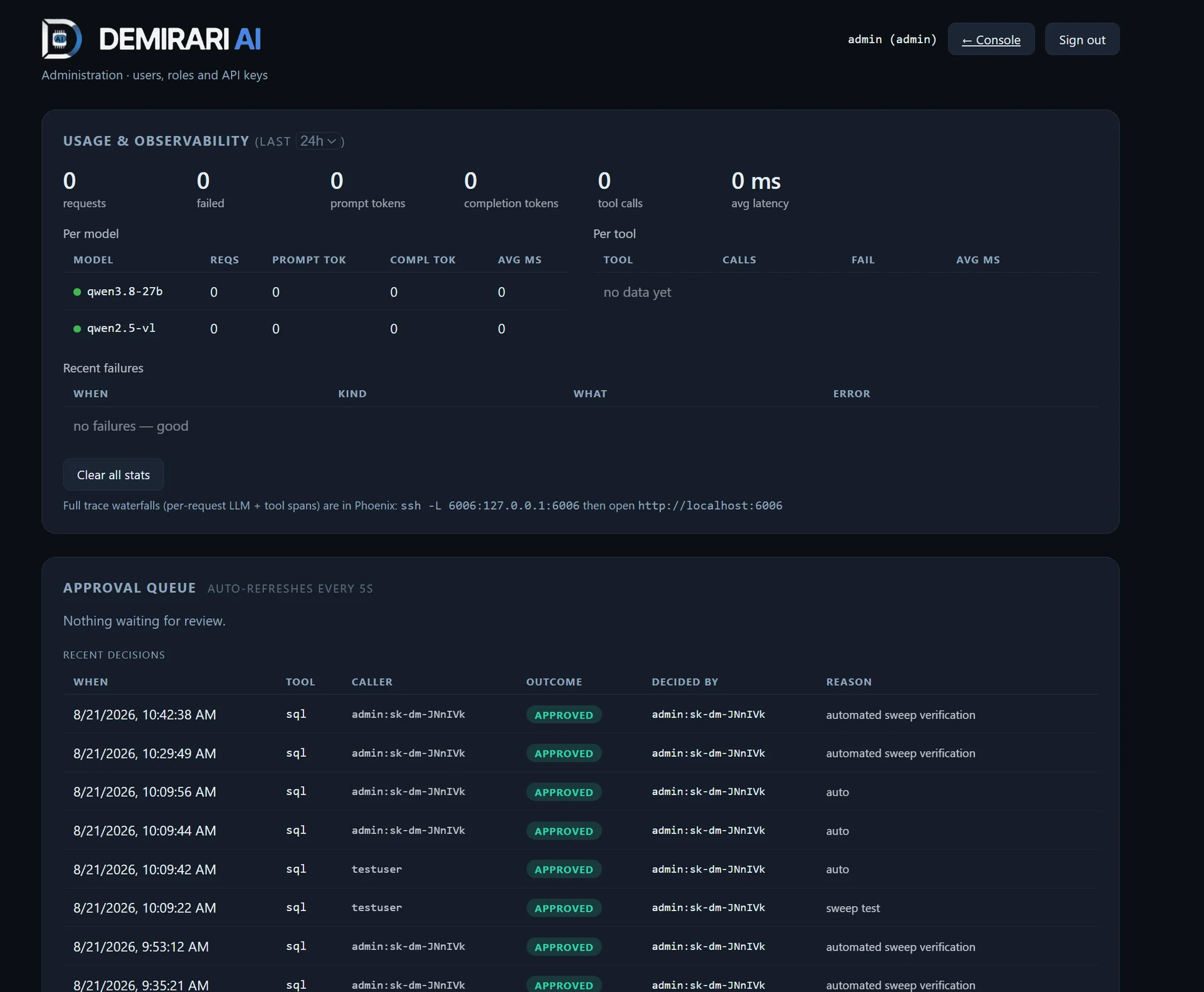Click the 'no data yet' tool message

(x=637, y=292)
